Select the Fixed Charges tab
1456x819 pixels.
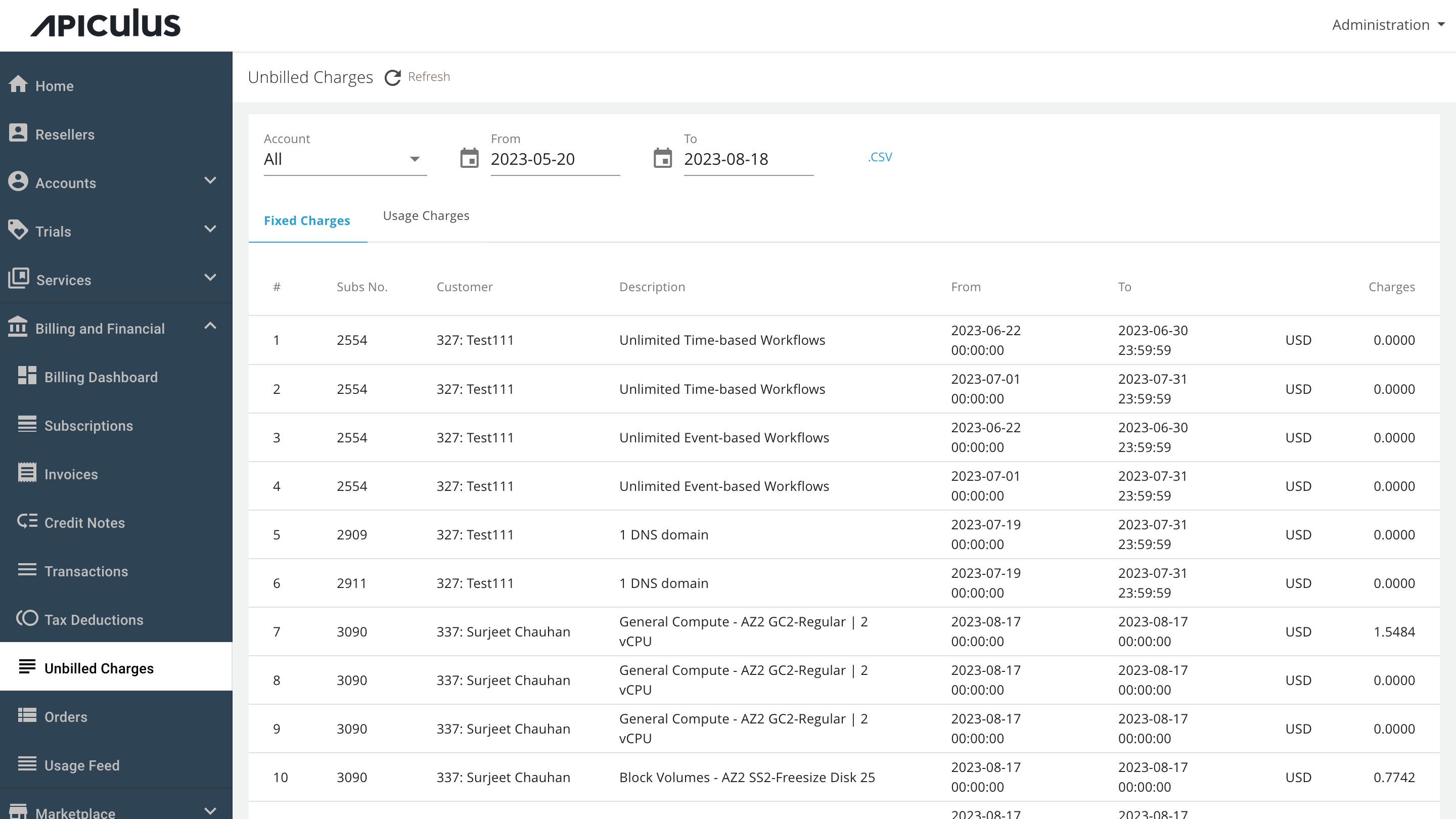point(307,221)
